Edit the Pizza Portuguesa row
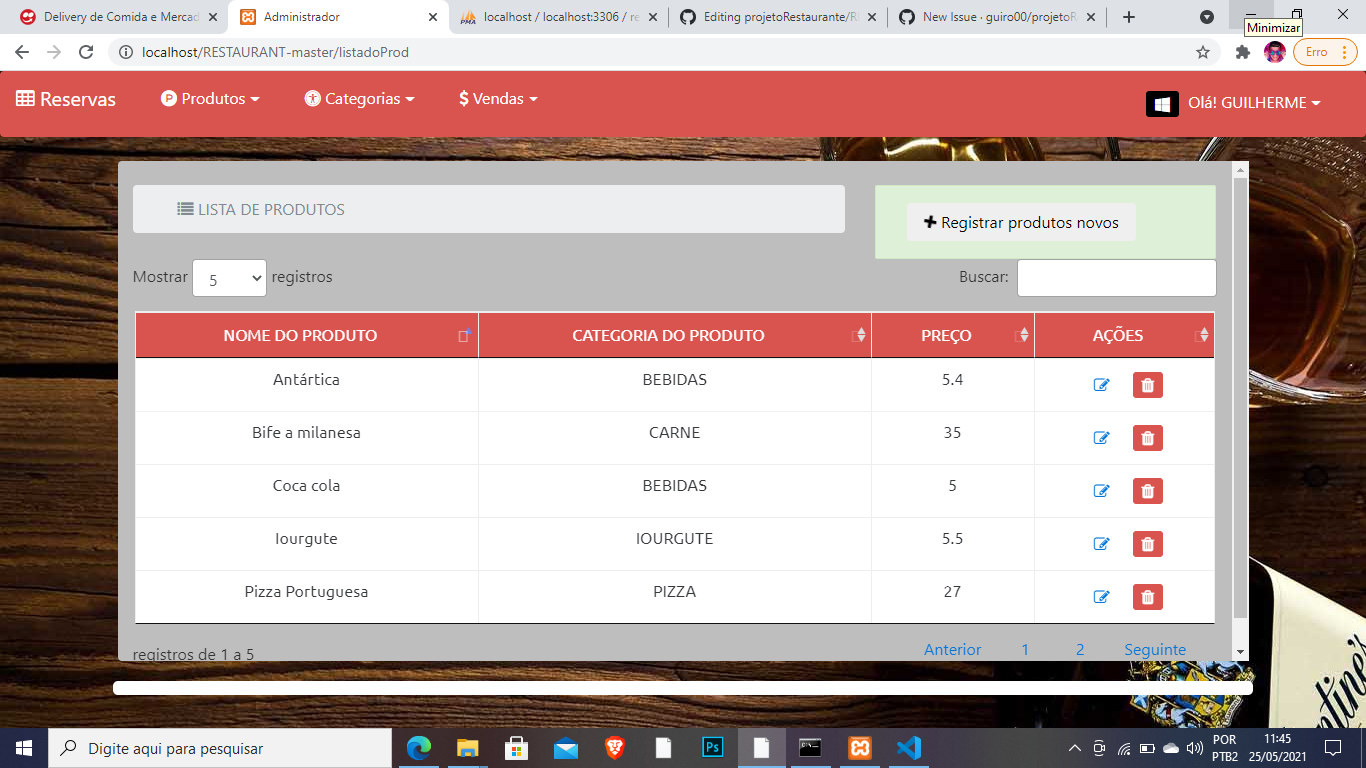 1101,597
